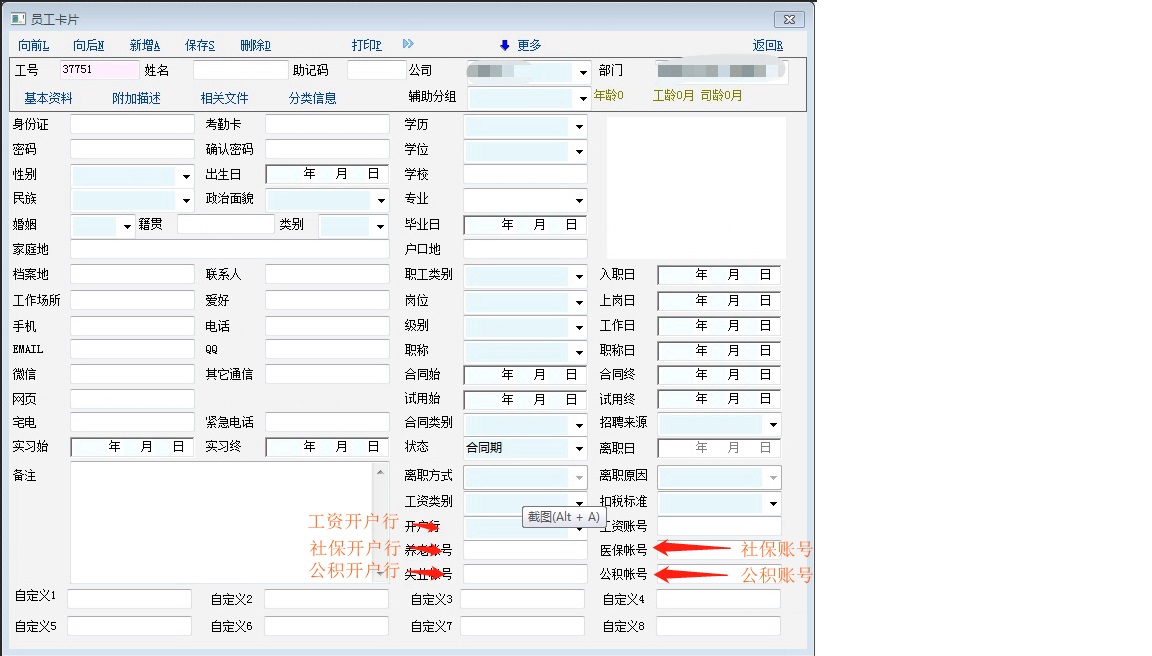Viewport: 1152px width, 656px height.
Task: Delete the record using 删除
Action: (x=256, y=46)
